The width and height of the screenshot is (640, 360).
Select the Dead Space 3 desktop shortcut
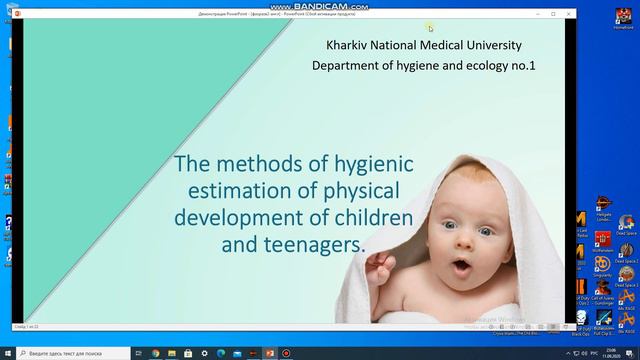pos(626,276)
